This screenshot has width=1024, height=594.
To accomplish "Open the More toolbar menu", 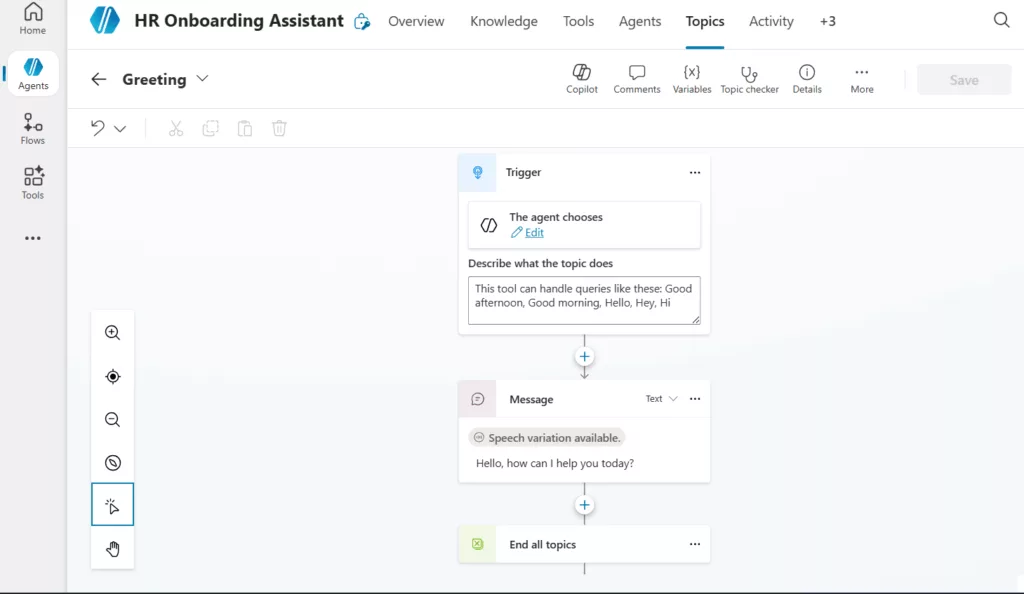I will [x=861, y=79].
